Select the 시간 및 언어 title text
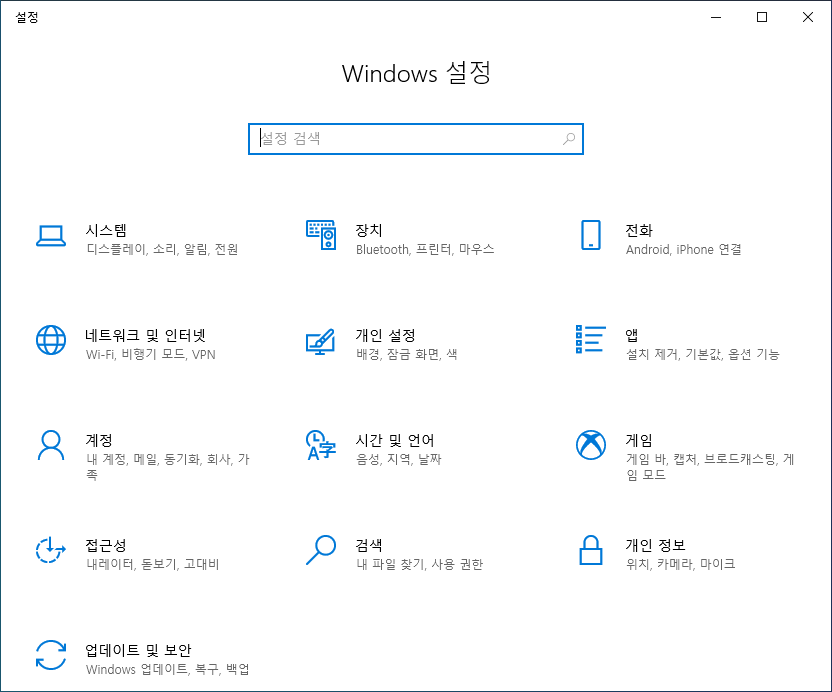 (395, 440)
